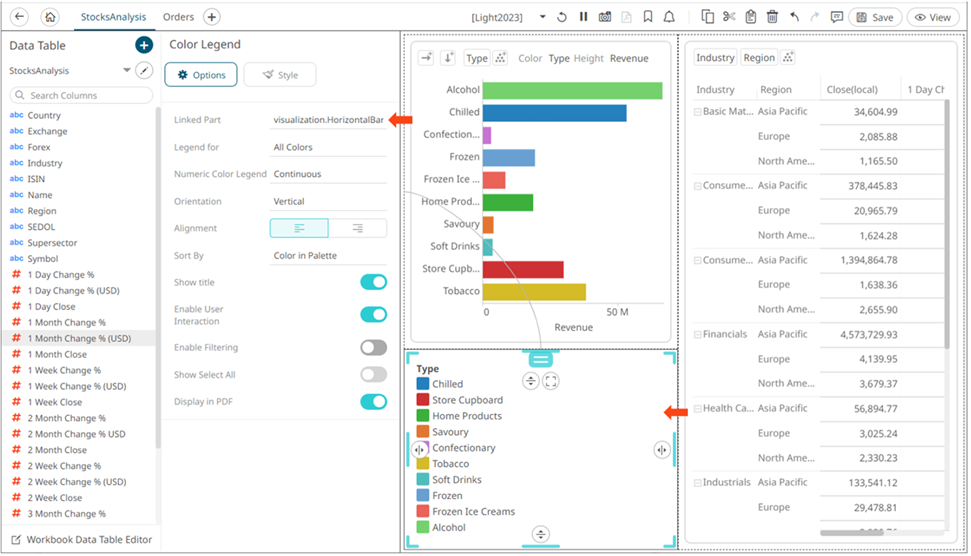Click the Home icon button

pyautogui.click(x=50, y=17)
